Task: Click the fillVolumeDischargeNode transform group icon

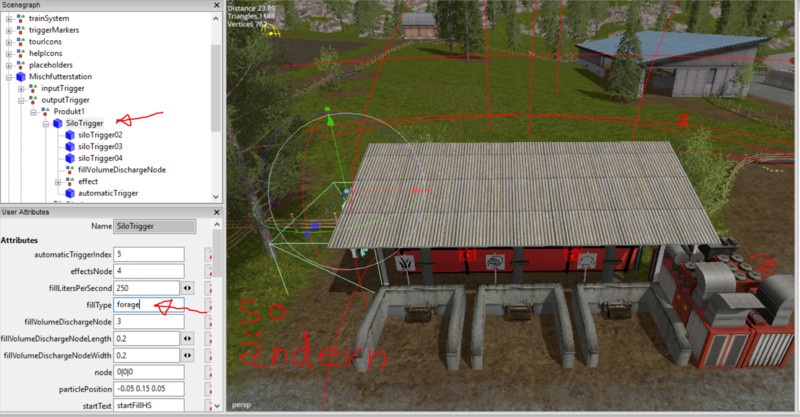Action: pos(69,170)
